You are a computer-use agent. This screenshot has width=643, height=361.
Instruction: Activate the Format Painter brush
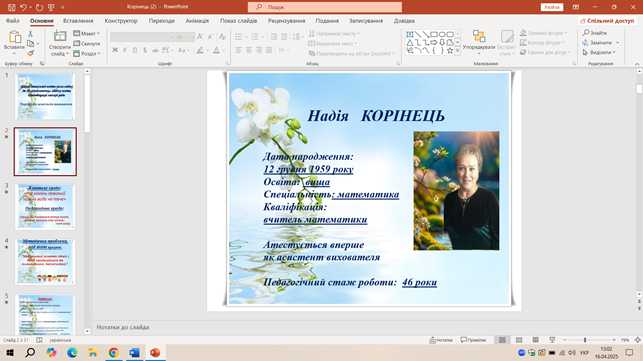(30, 53)
